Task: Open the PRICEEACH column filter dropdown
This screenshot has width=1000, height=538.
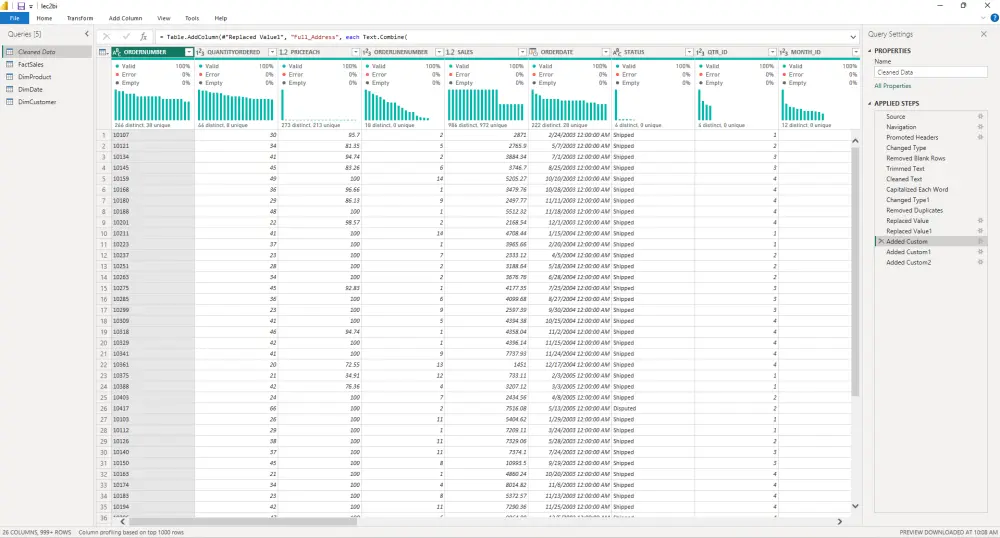Action: tap(356, 52)
